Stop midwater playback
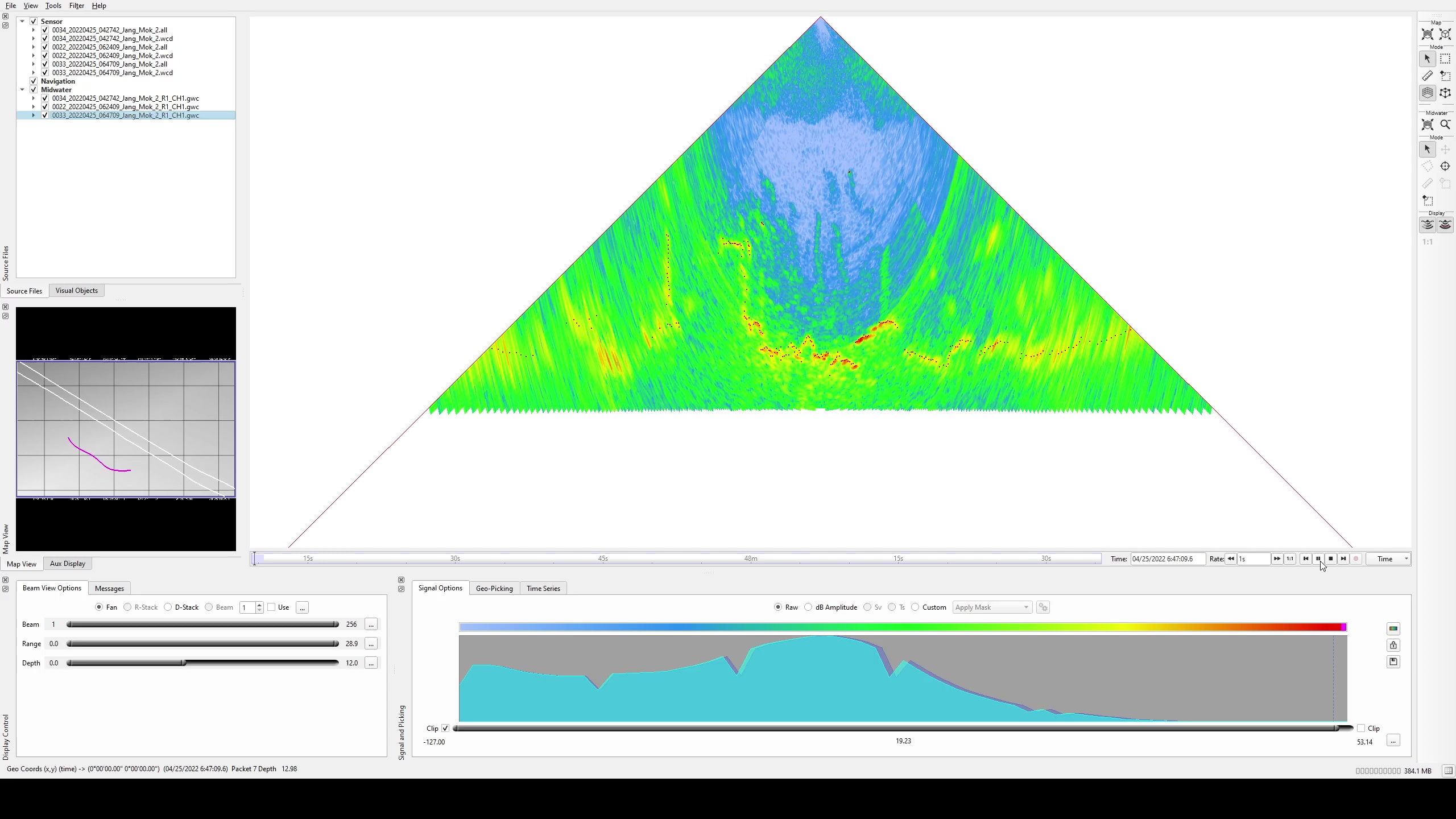This screenshot has width=1456, height=819. [x=1331, y=559]
